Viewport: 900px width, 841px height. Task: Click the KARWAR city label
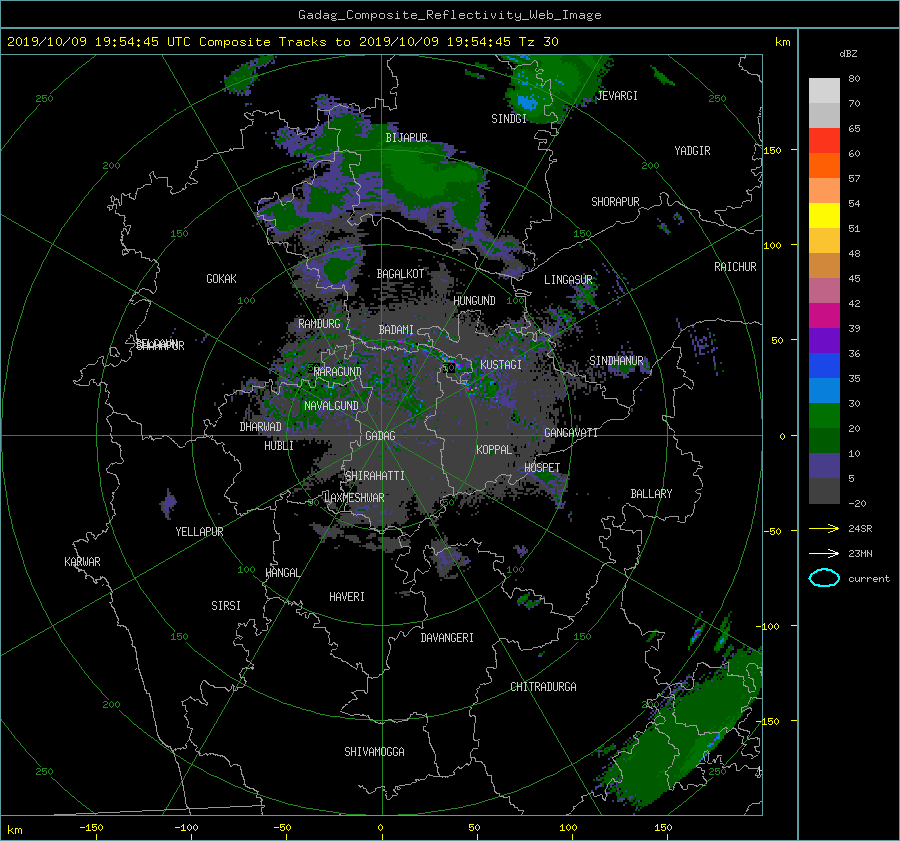(x=82, y=561)
